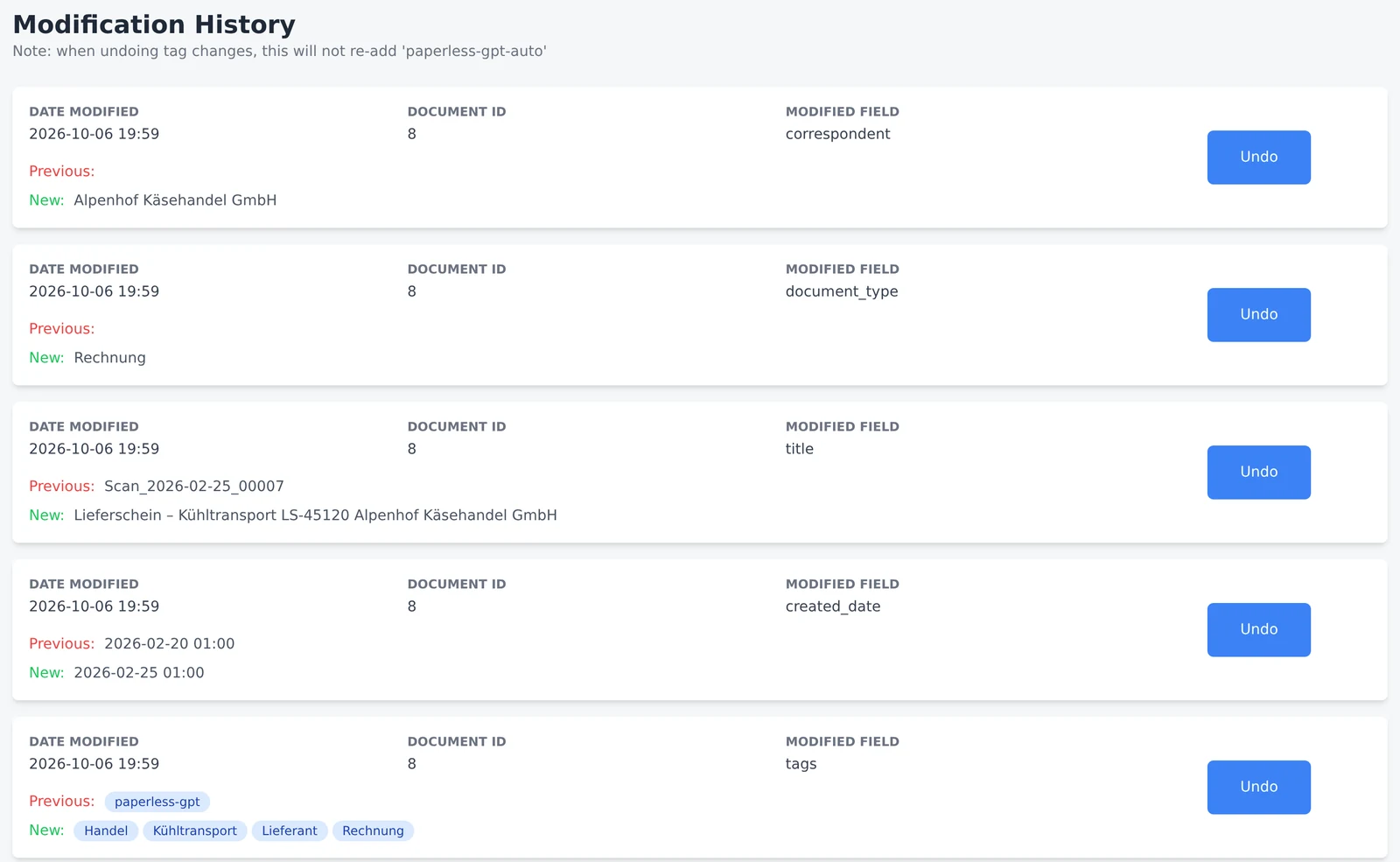Click new document type value Rechnung
The image size is (1400, 862).
(x=109, y=358)
